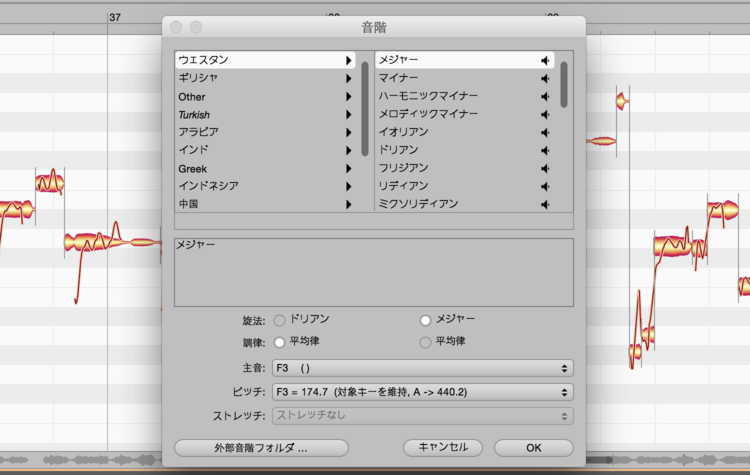Viewport: 750px width, 475px height.
Task: Preview the ドリアン scale via speaker icon
Action: pyautogui.click(x=545, y=150)
